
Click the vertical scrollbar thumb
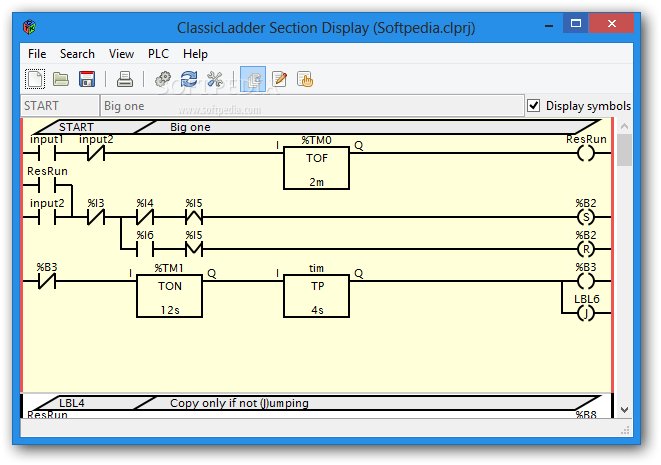[x=624, y=150]
